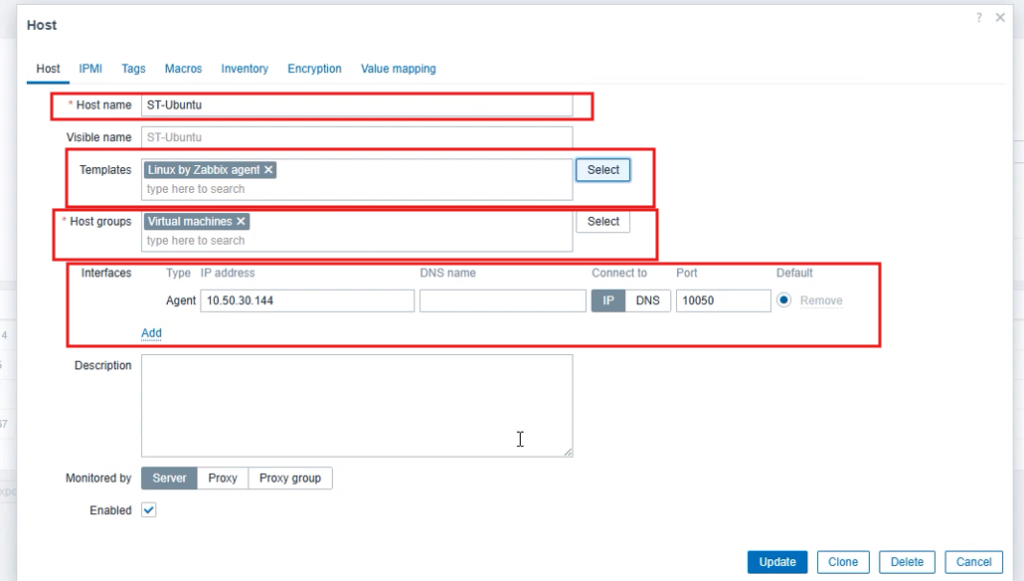The image size is (1024, 581).
Task: Open the Select button for Templates
Action: pos(603,170)
